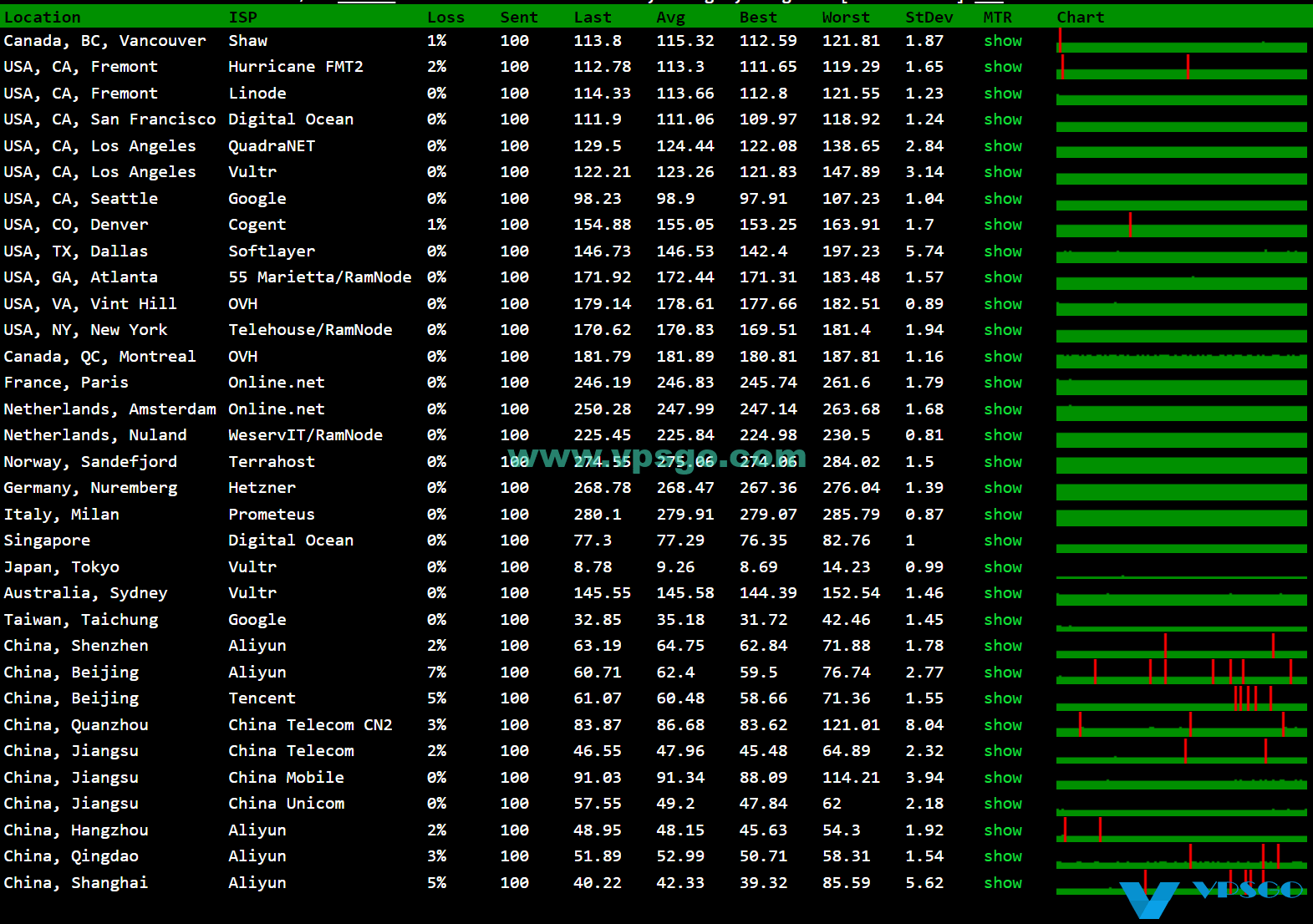This screenshot has width=1313, height=924.
Task: Open show link for Dallas Softlayer row
Action: (x=1002, y=251)
